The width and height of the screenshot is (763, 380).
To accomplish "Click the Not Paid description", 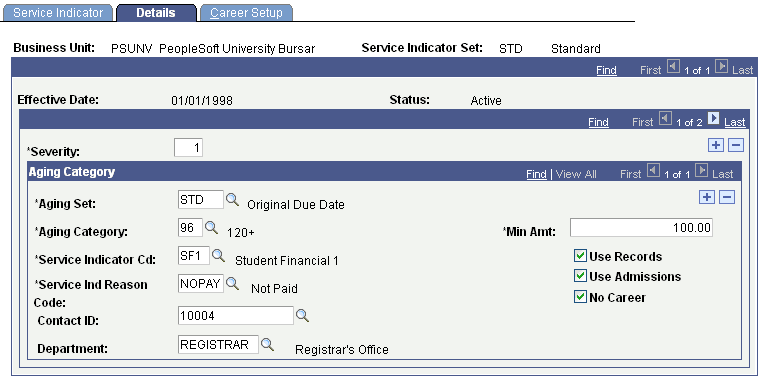I will (x=274, y=289).
